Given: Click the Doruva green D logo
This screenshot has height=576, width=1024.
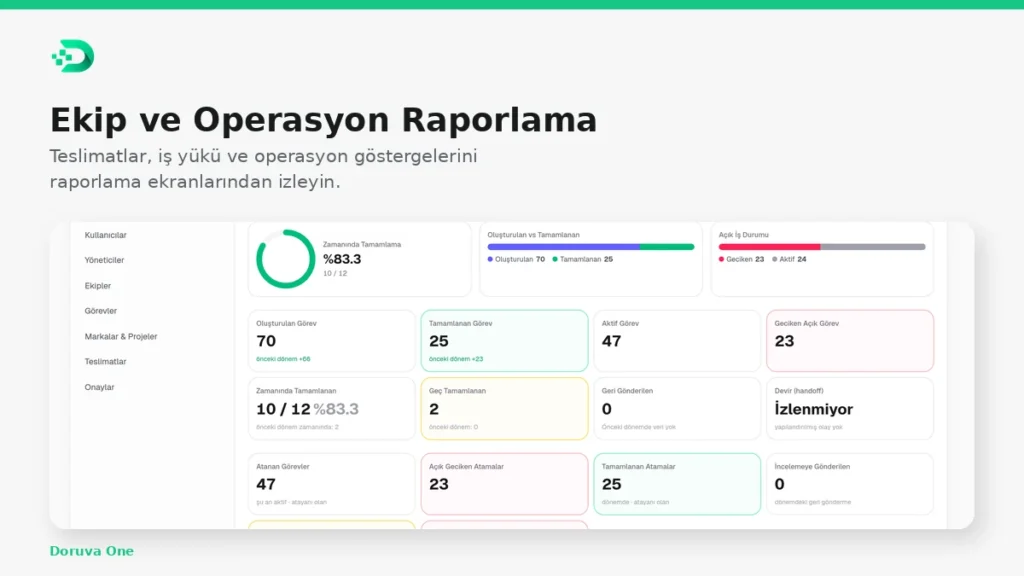Looking at the screenshot, I should 73,56.
